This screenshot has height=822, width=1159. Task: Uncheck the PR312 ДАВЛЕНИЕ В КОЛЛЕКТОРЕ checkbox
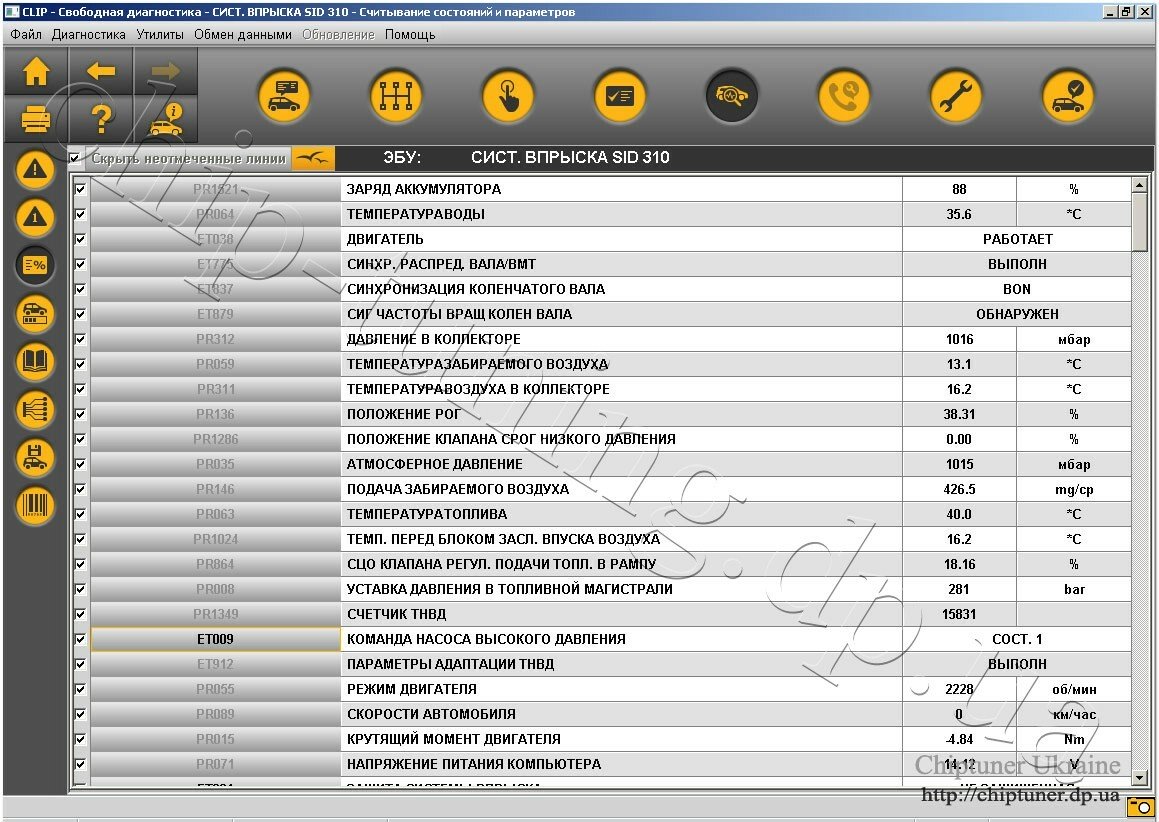coord(80,339)
